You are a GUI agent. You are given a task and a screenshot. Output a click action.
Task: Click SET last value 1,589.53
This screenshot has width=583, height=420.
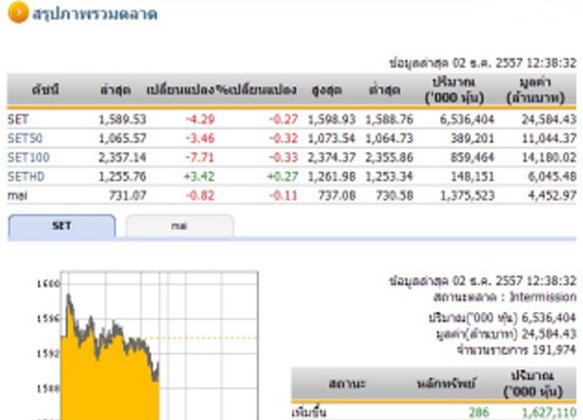pos(122,119)
